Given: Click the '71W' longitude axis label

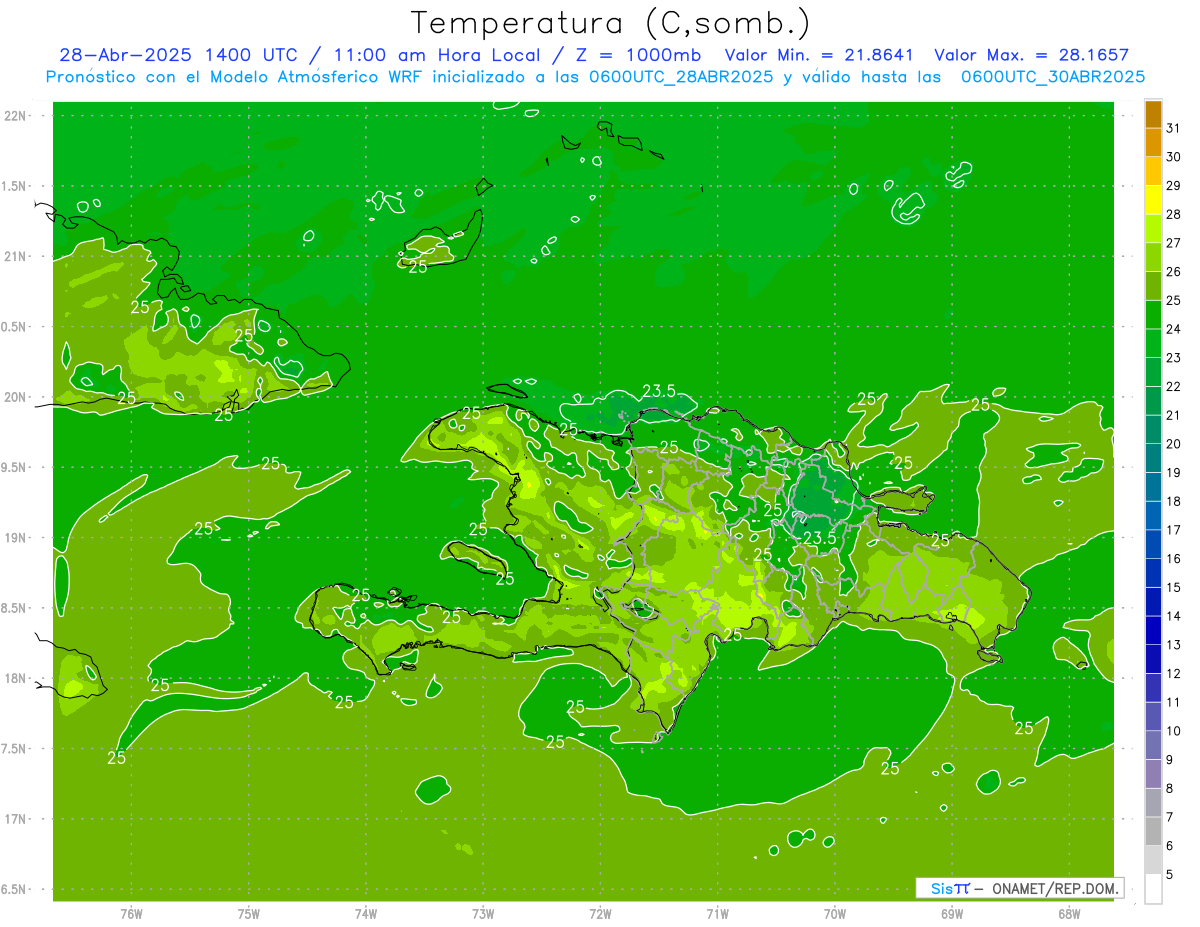Looking at the screenshot, I should 717,914.
